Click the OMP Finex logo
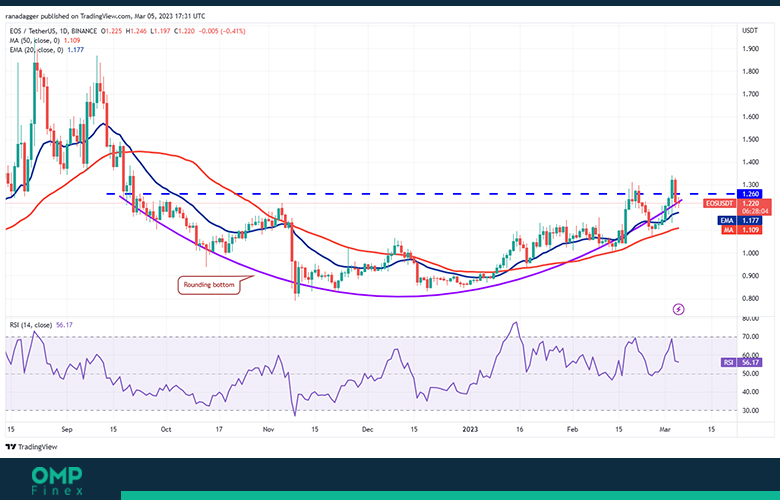This screenshot has width=780, height=500. point(57,481)
